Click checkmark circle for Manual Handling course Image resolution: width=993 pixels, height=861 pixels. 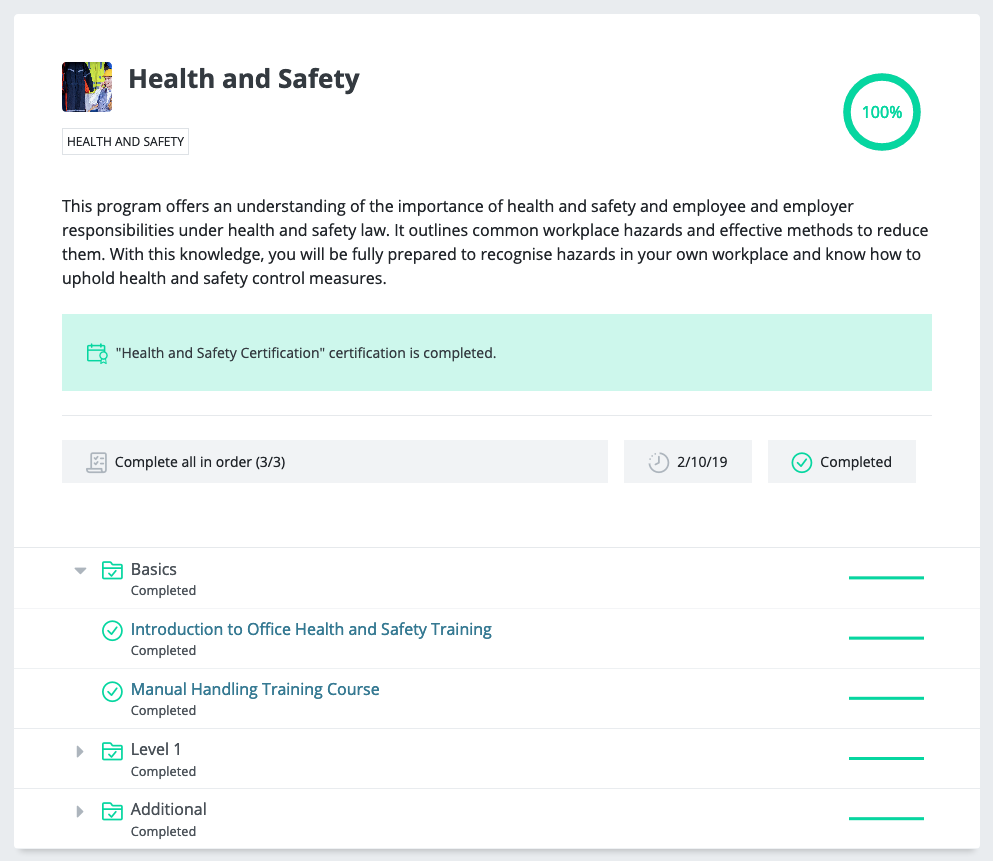112,690
